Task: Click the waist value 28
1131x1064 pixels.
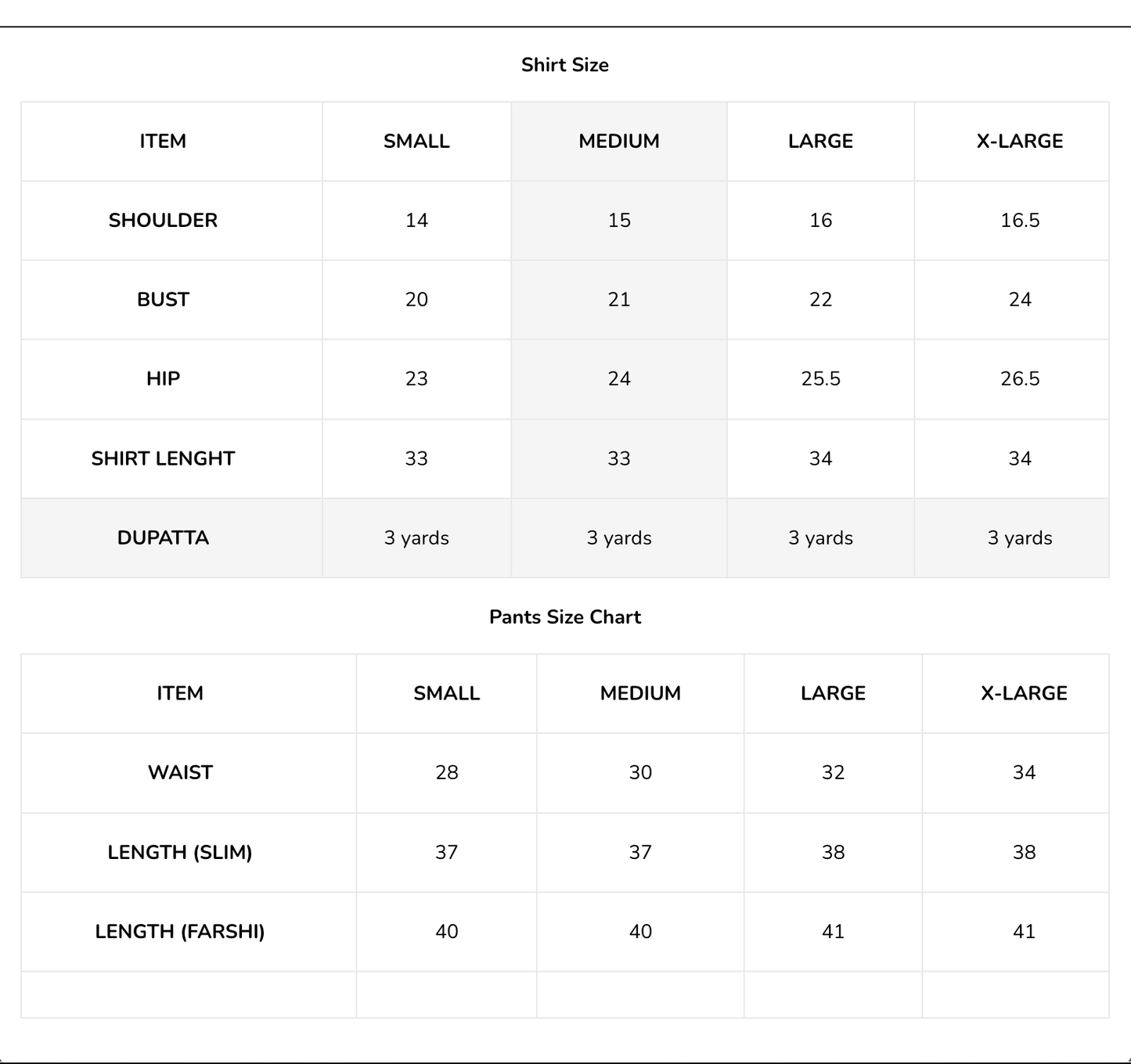Action: pos(446,773)
